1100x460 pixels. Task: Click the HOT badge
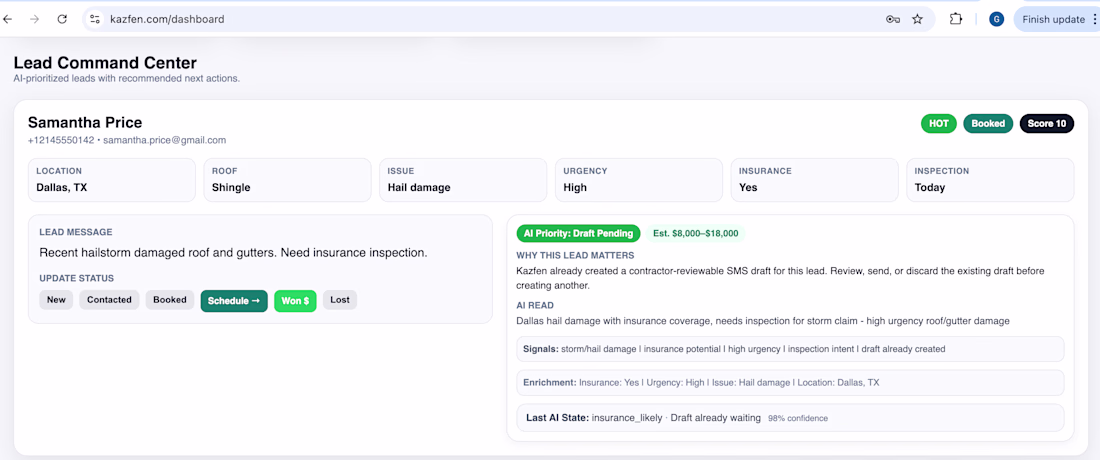tap(939, 123)
